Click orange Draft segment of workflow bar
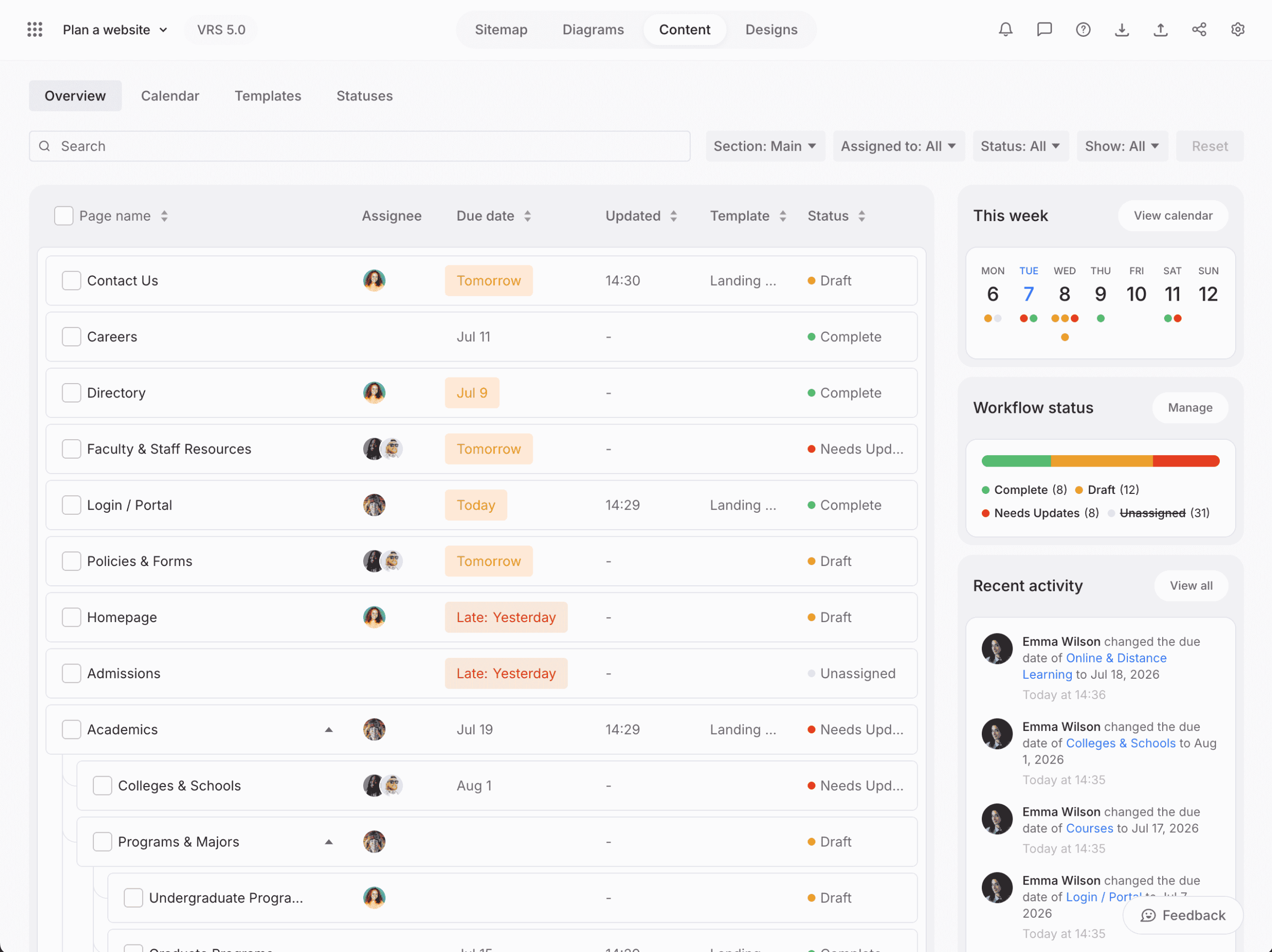 (1102, 461)
